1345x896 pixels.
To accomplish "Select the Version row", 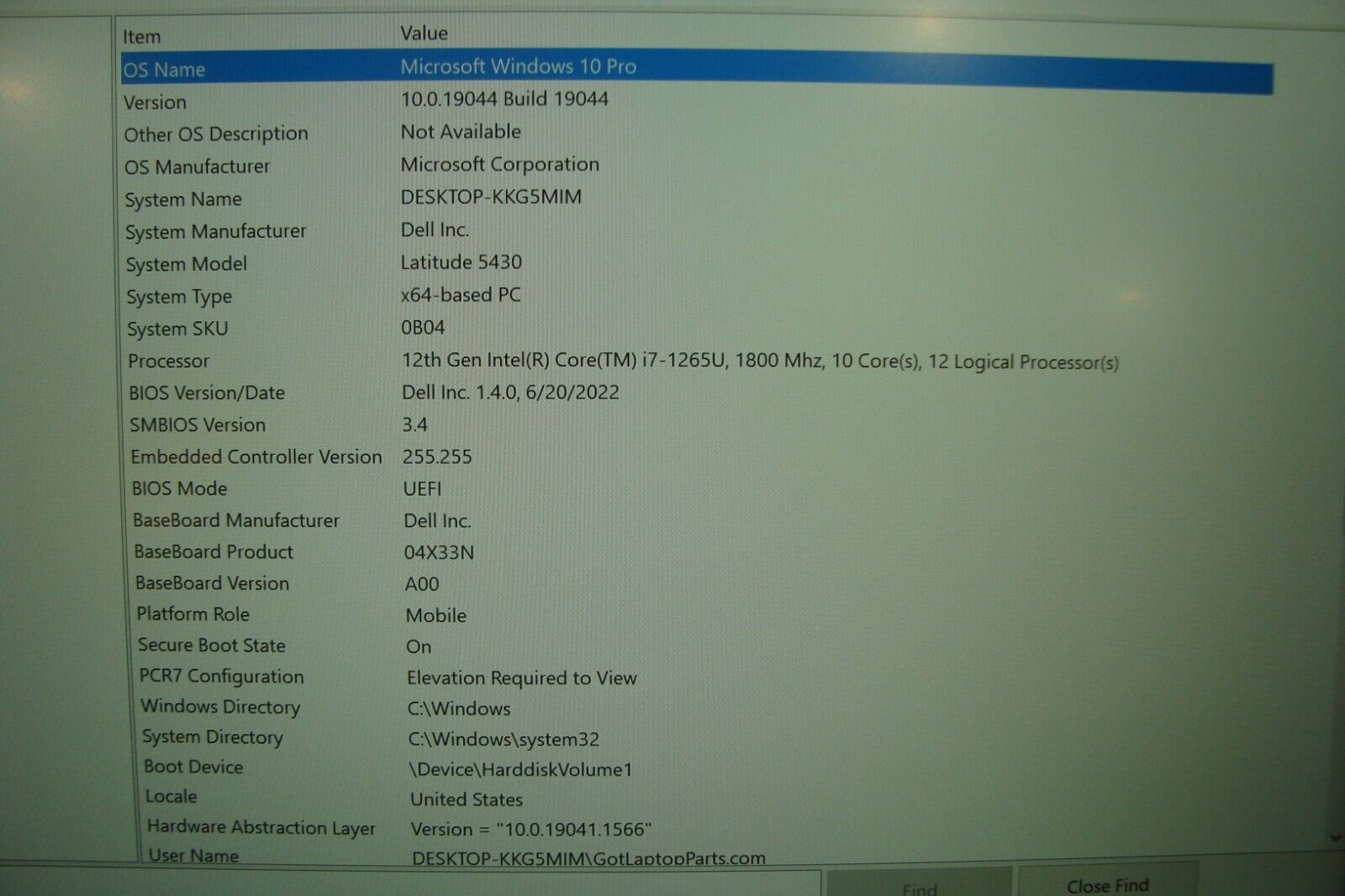I will pos(696,102).
